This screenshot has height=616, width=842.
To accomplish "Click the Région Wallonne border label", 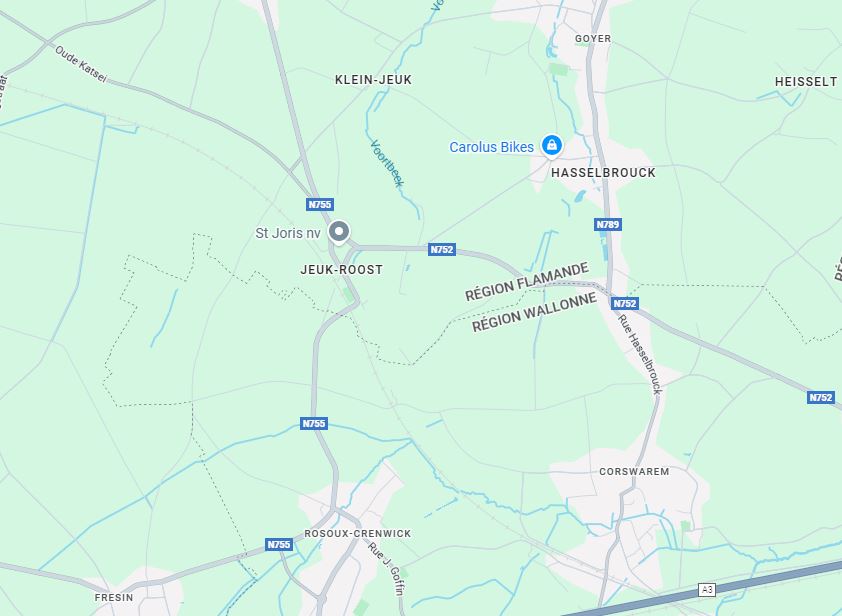I will (534, 313).
